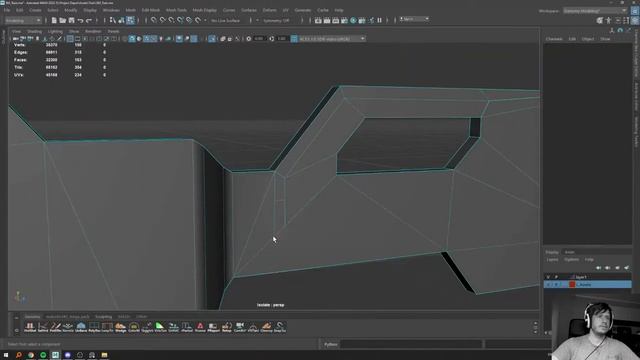Image resolution: width=640 pixels, height=360 pixels.
Task: Select the layer1 row
Action: (588, 277)
